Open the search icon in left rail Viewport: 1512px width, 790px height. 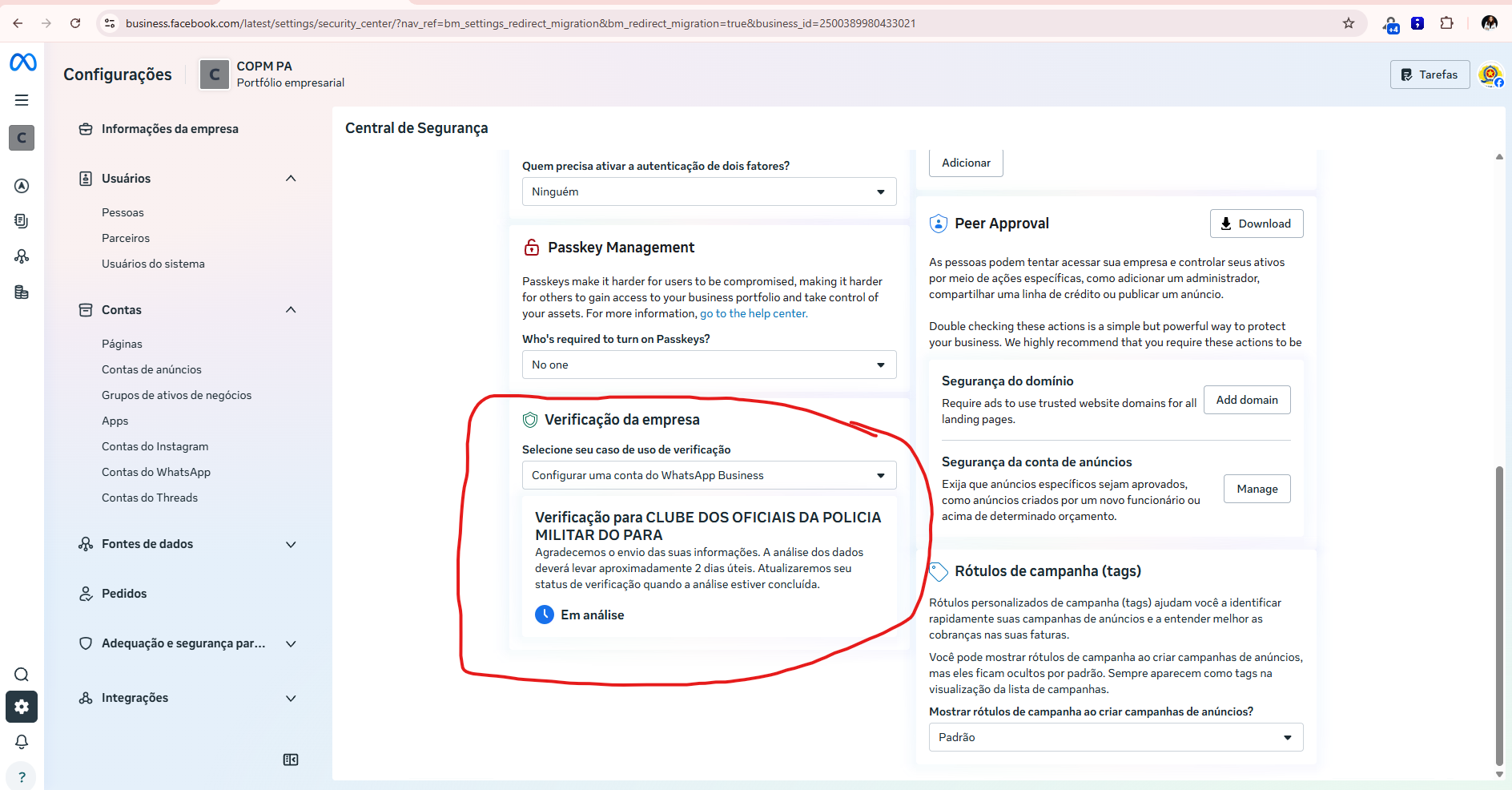coord(22,675)
